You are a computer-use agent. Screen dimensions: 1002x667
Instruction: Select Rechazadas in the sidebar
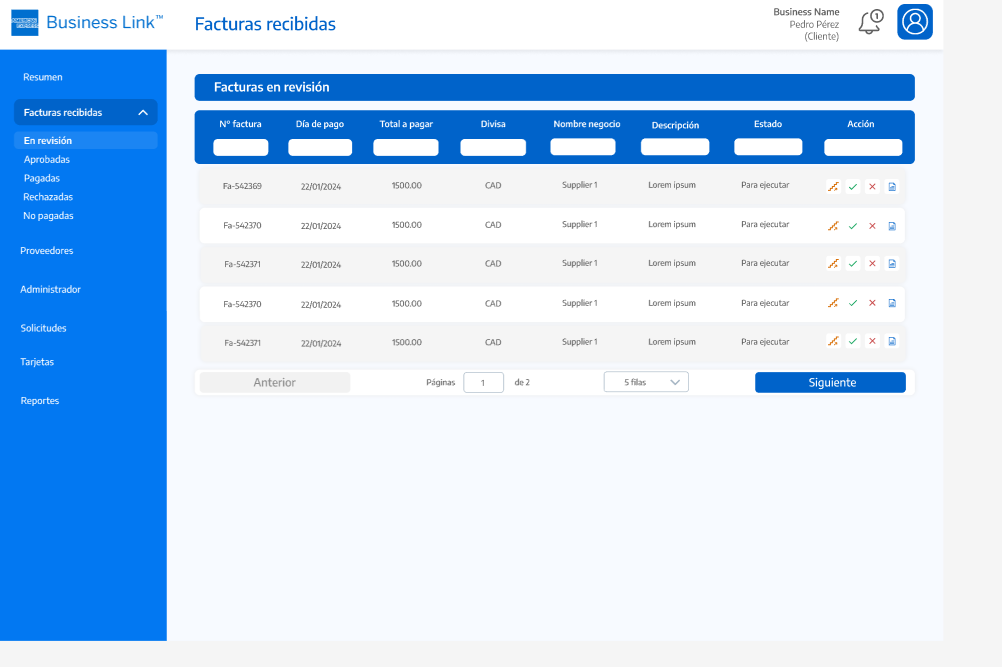[48, 197]
